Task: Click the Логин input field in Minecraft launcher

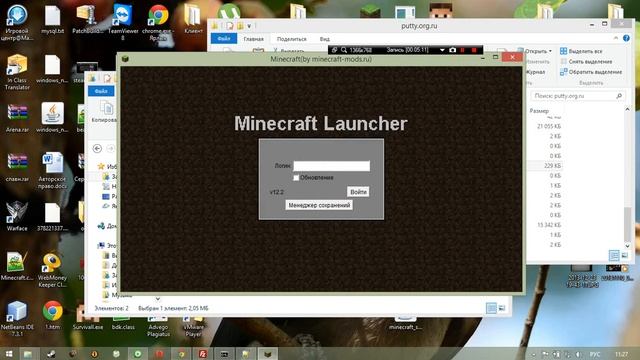Action: click(x=331, y=166)
